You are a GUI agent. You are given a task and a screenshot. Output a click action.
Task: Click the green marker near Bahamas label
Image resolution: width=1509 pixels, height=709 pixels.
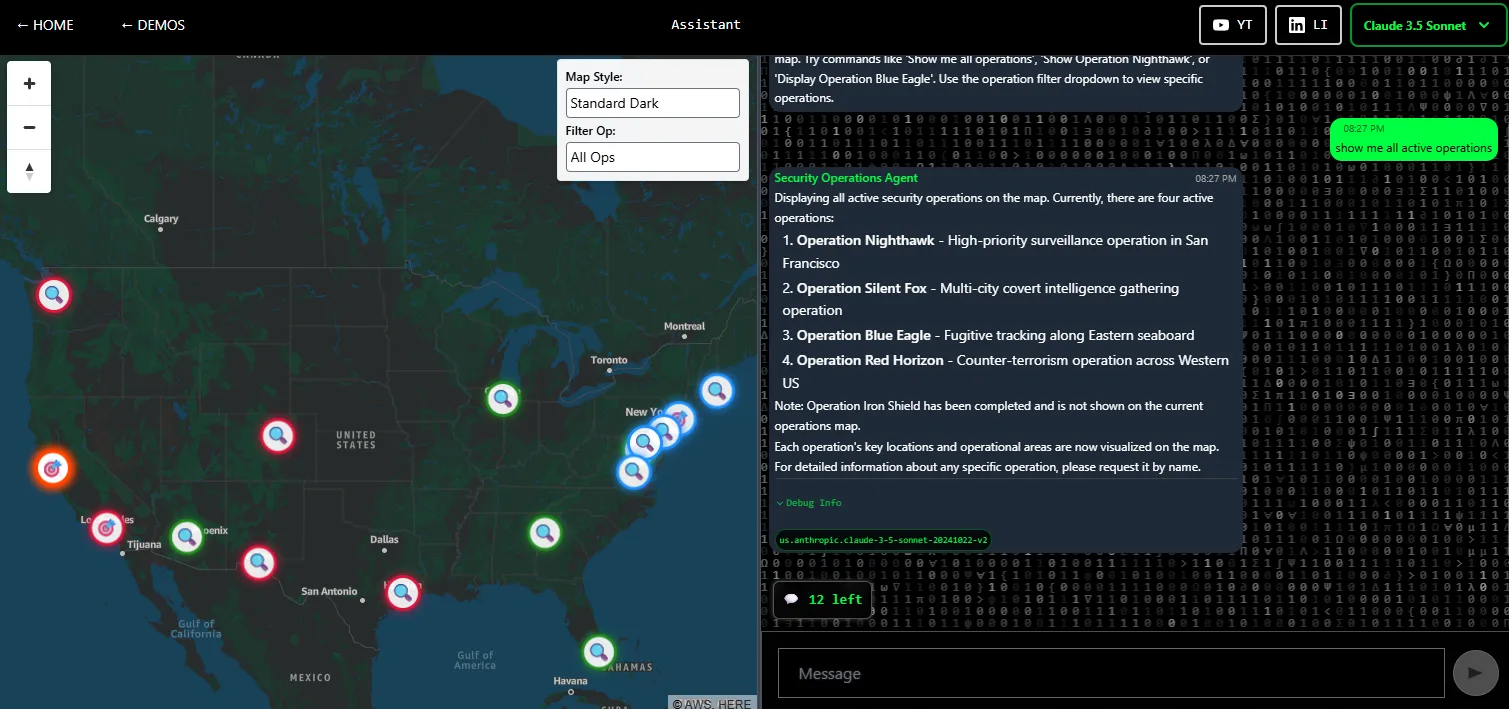click(x=598, y=653)
